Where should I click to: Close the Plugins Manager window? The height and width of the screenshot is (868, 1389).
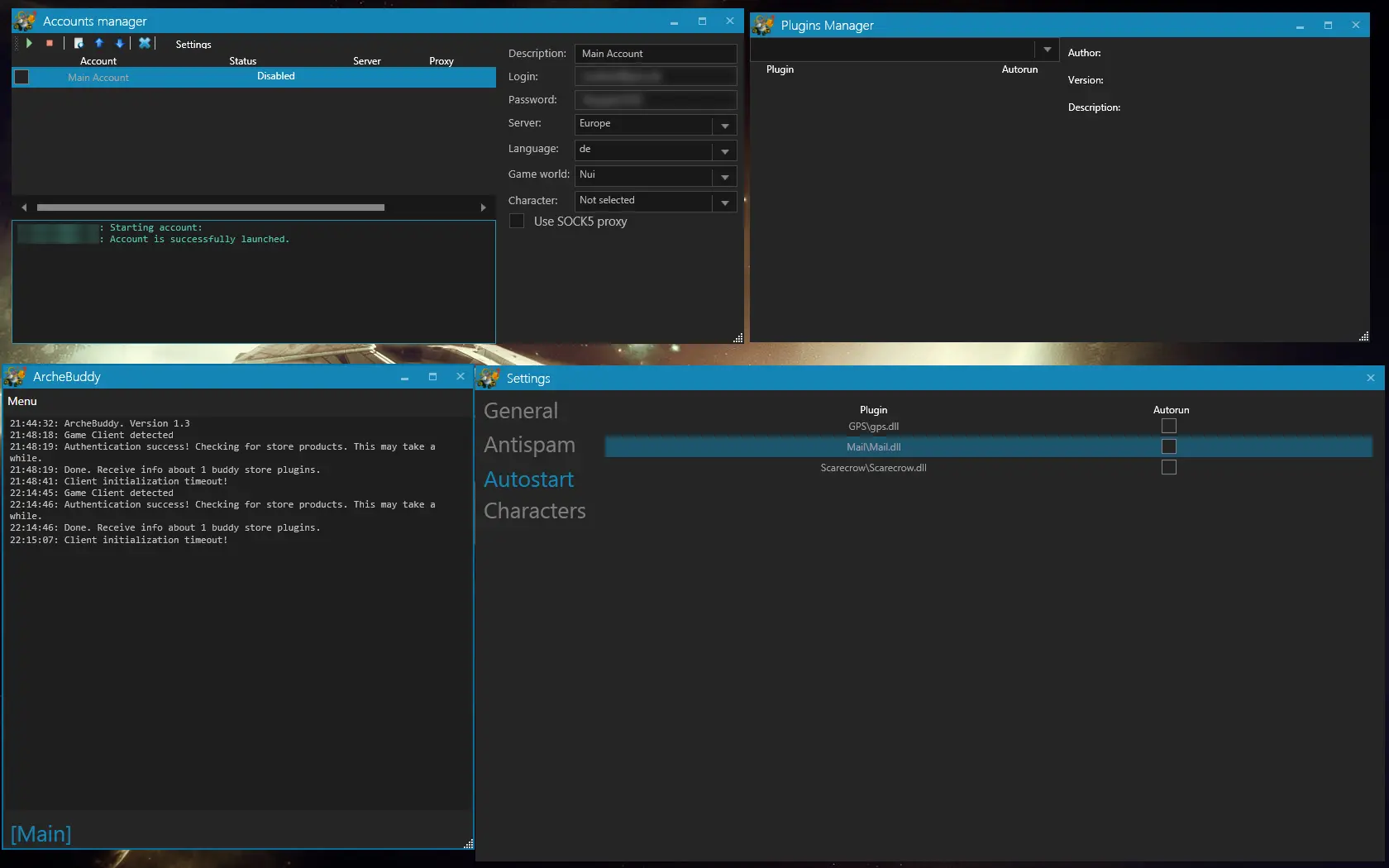click(x=1356, y=26)
